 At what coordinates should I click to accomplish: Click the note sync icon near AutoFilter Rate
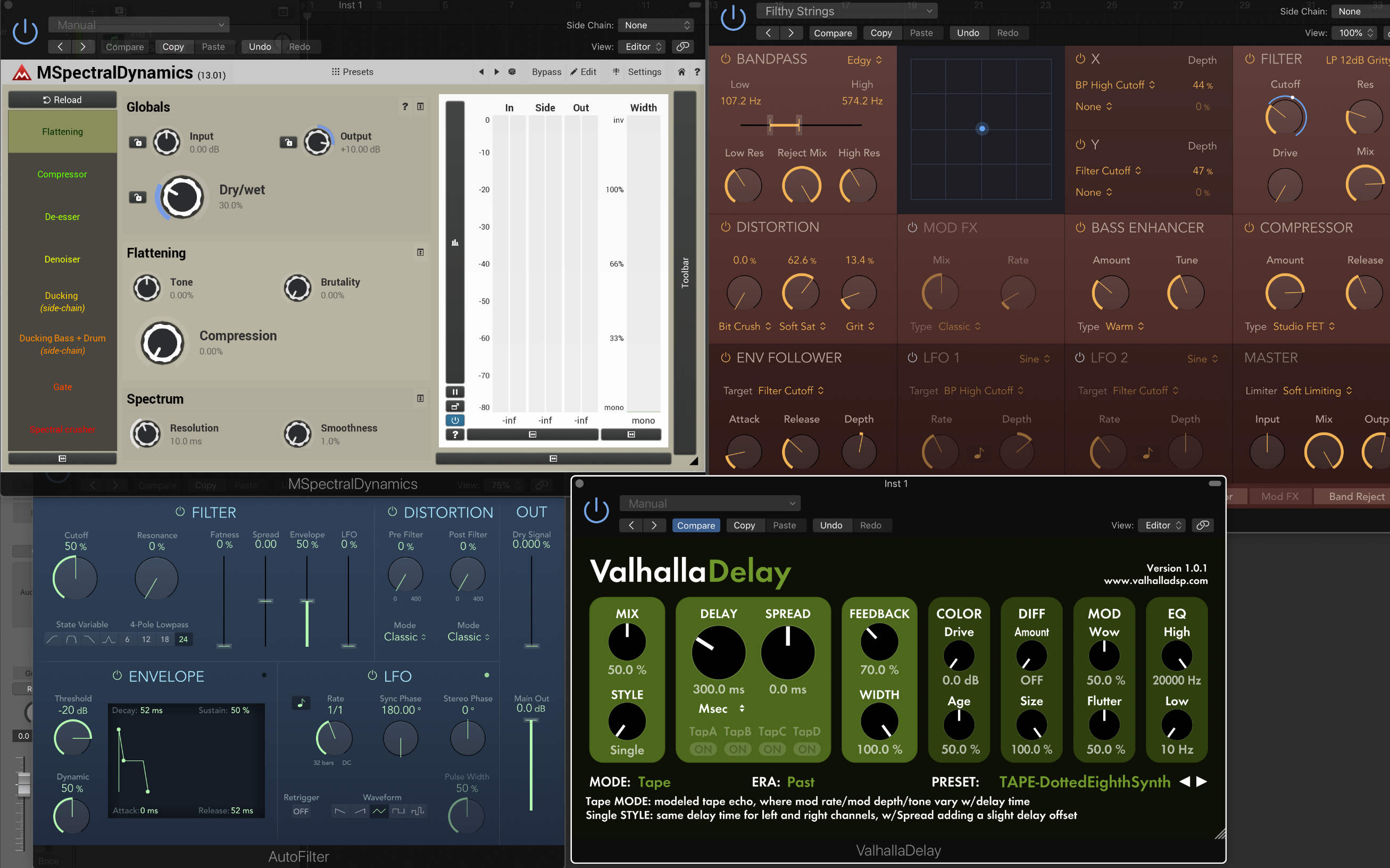pos(301,702)
